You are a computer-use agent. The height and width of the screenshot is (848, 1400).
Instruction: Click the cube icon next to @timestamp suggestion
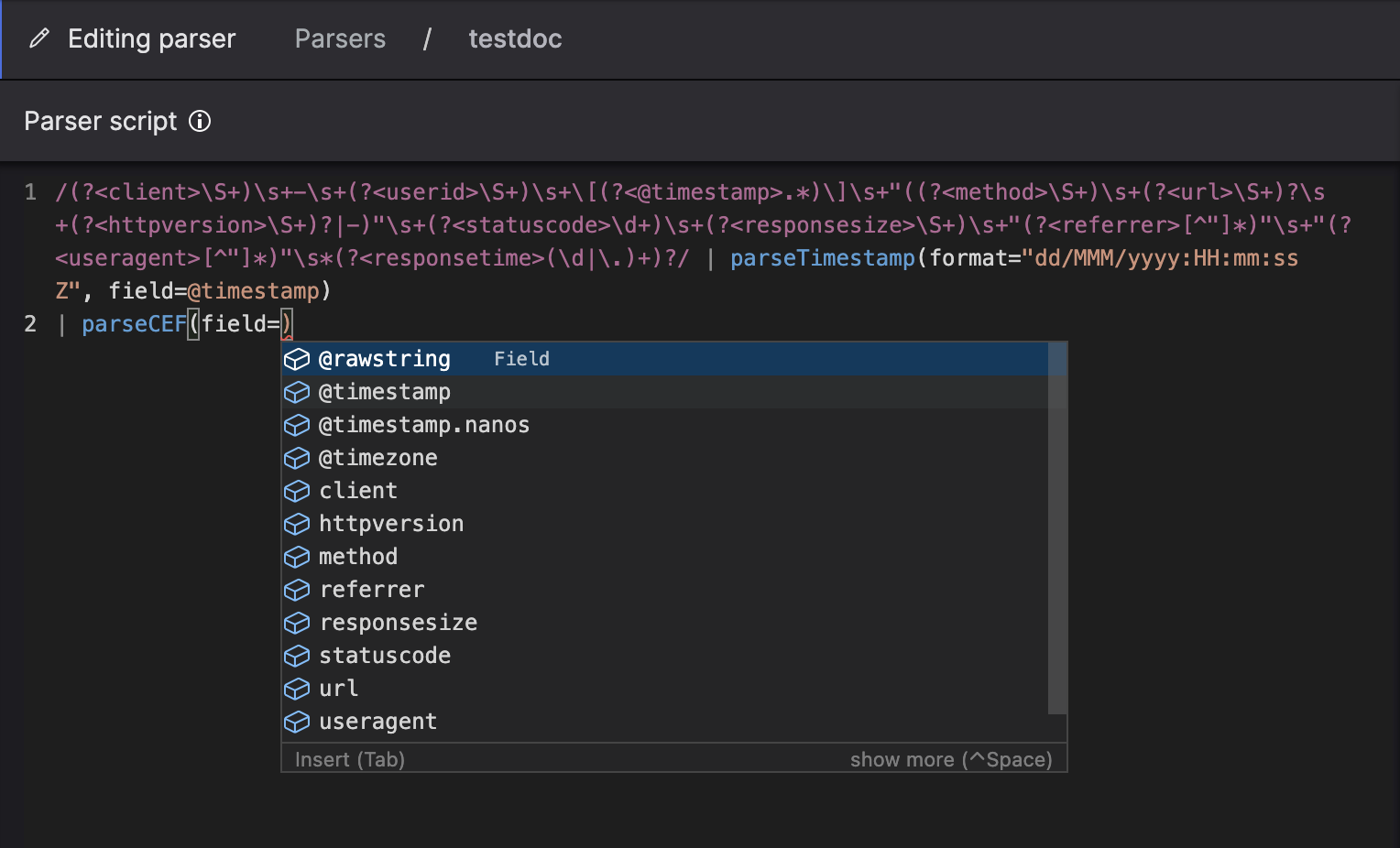click(297, 392)
